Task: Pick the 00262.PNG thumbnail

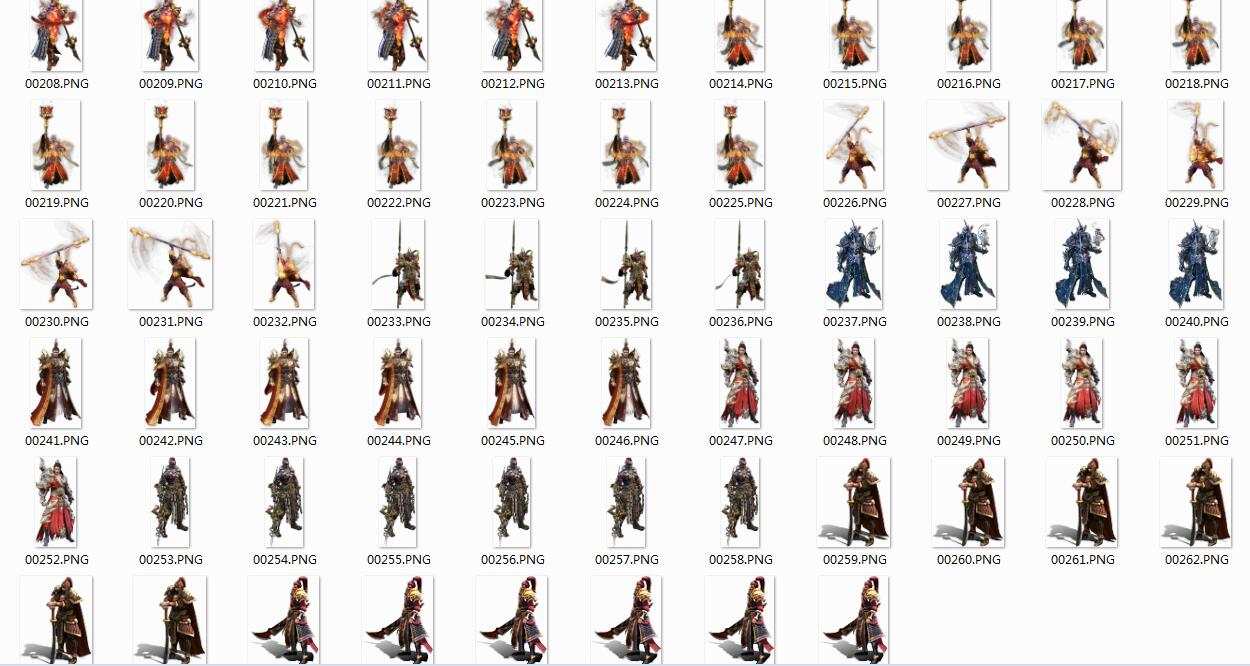Action: pyautogui.click(x=1197, y=502)
